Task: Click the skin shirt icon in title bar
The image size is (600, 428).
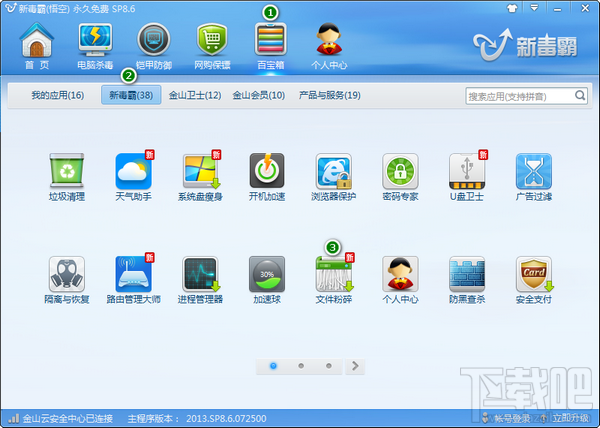Action: (512, 8)
